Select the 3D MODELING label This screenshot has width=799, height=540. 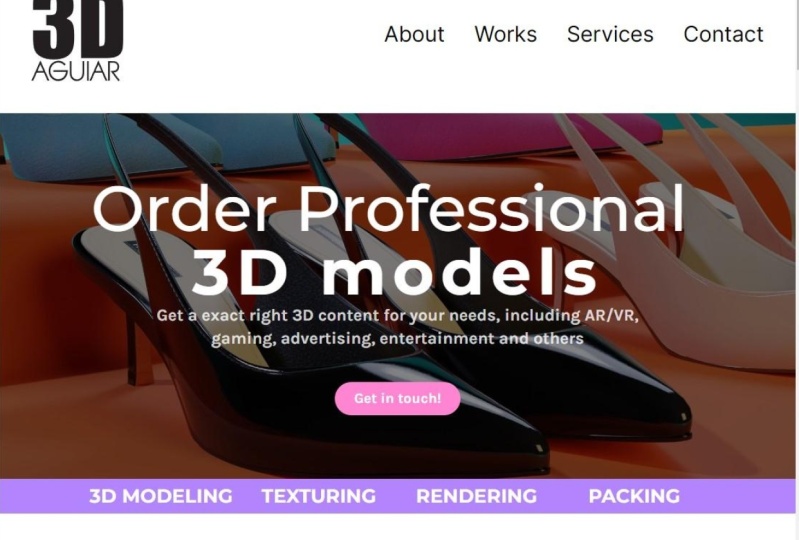161,496
